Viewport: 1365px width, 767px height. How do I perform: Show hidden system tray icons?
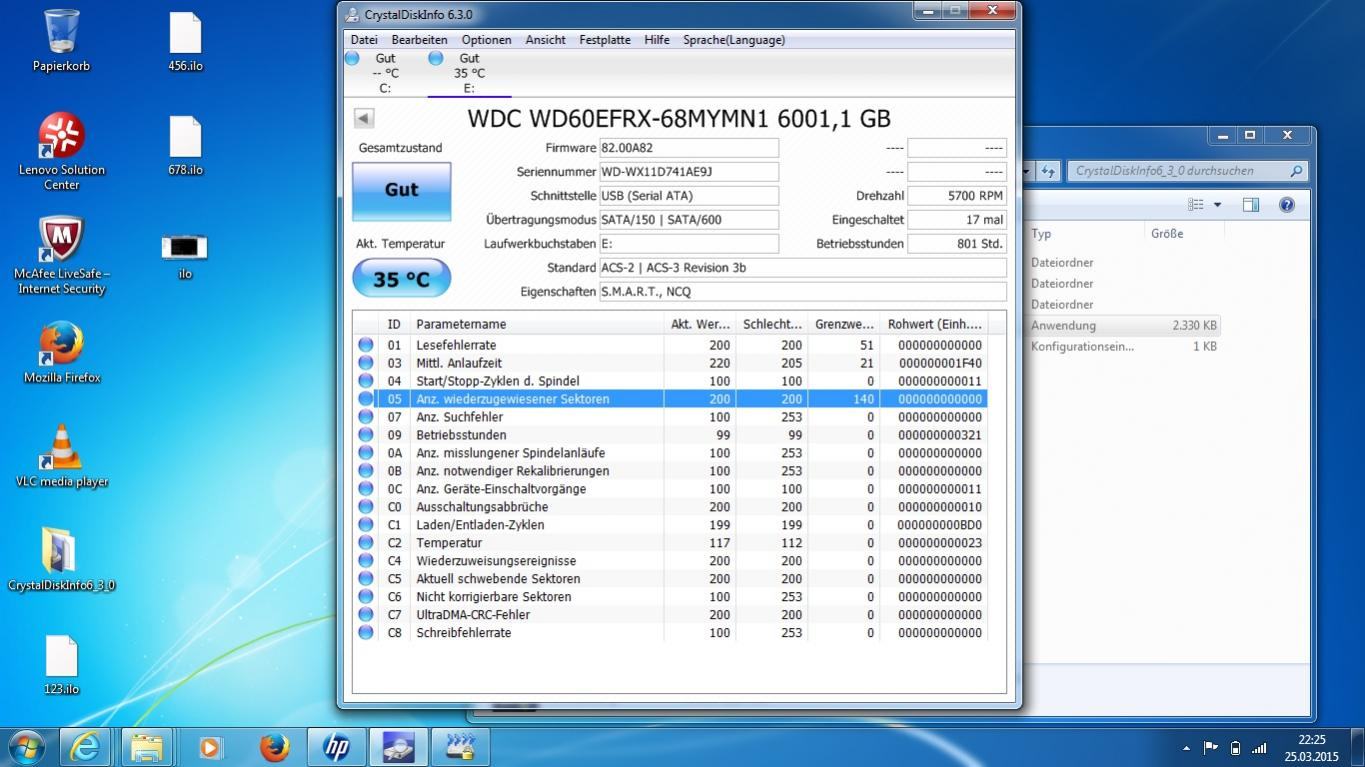click(x=1186, y=748)
